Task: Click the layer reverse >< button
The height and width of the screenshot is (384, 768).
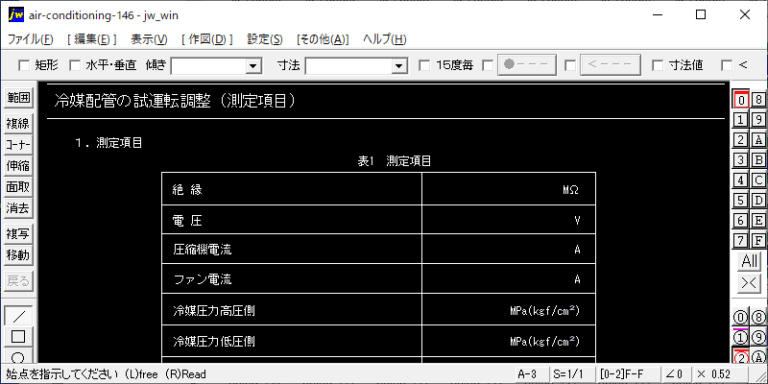Action: click(749, 284)
